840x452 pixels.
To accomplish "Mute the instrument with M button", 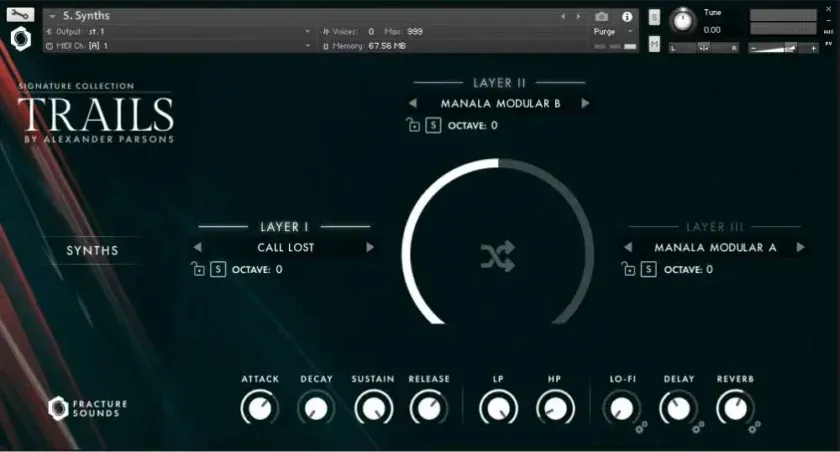I will 654,44.
